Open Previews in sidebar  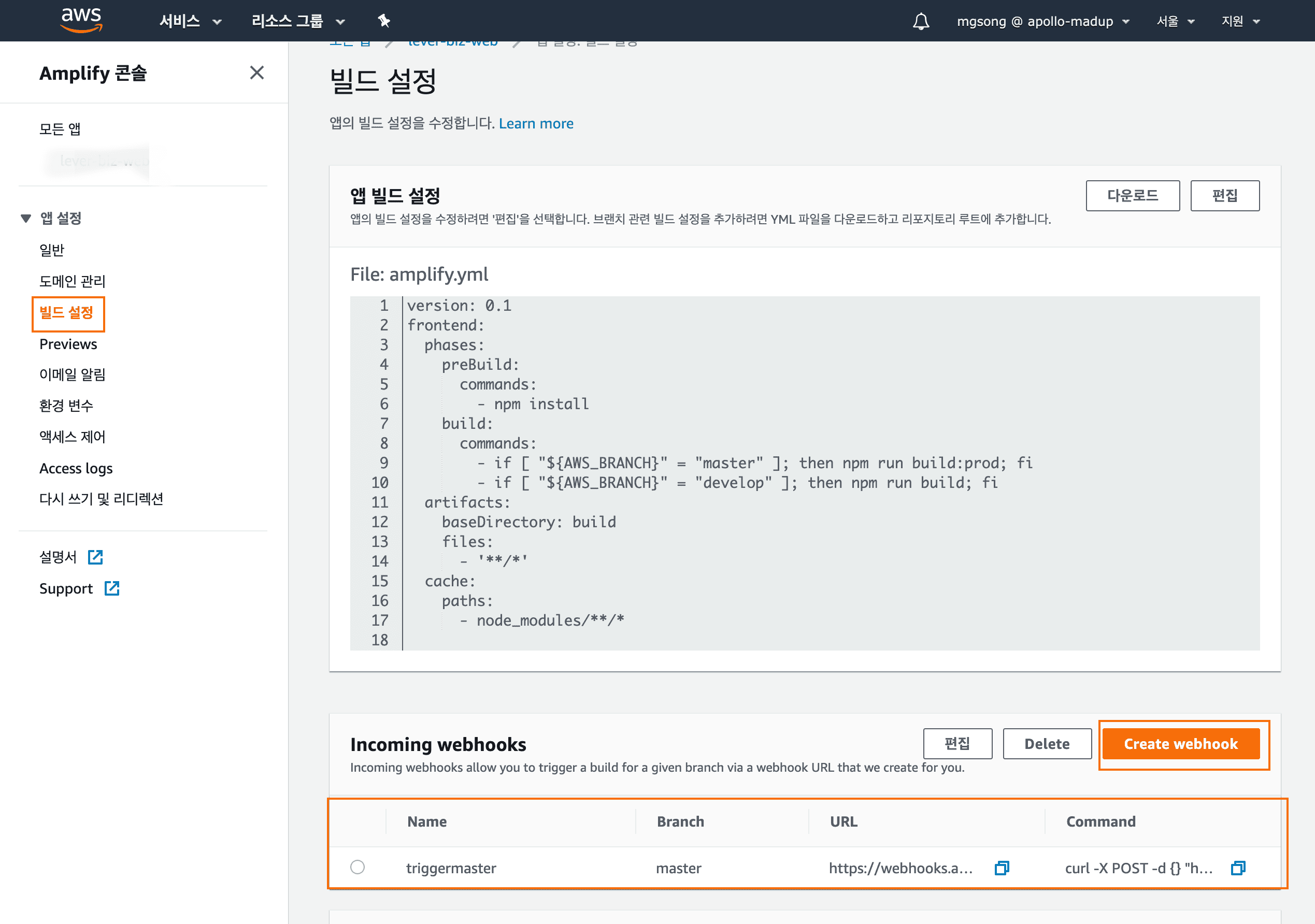(68, 344)
